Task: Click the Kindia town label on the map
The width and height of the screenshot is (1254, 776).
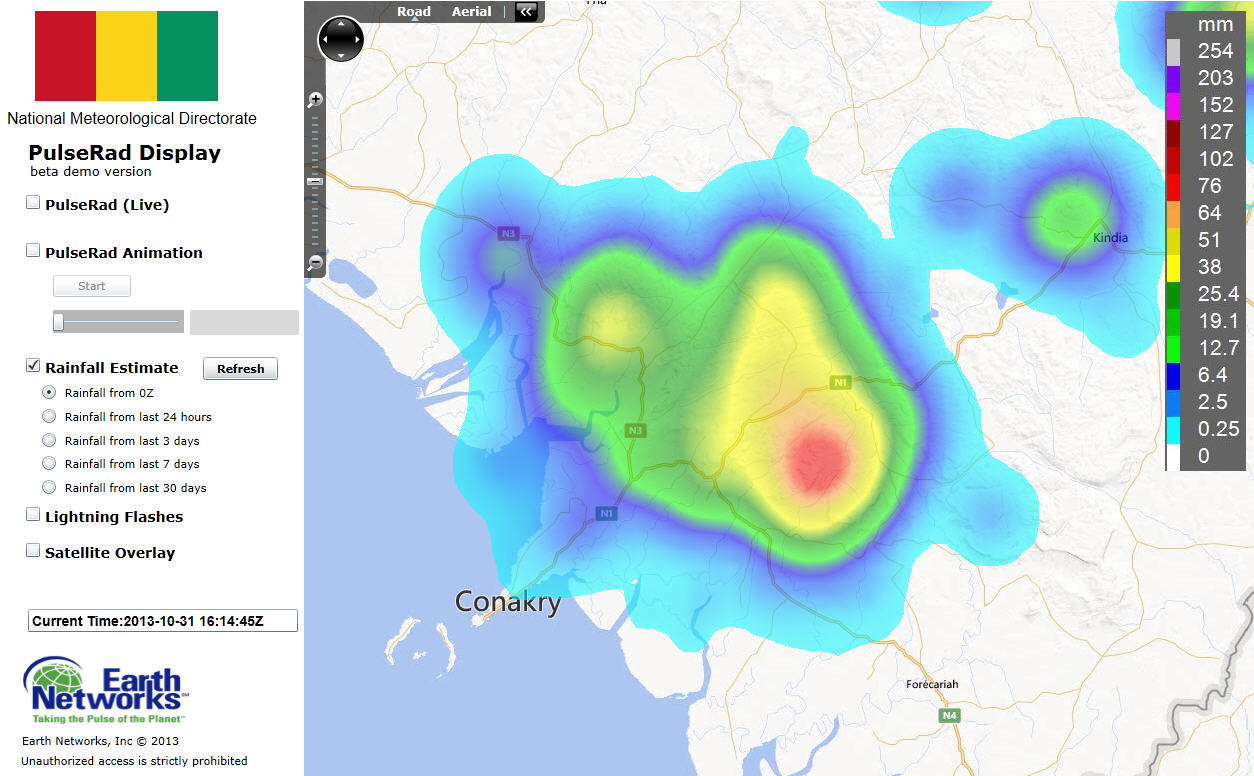Action: point(1111,238)
